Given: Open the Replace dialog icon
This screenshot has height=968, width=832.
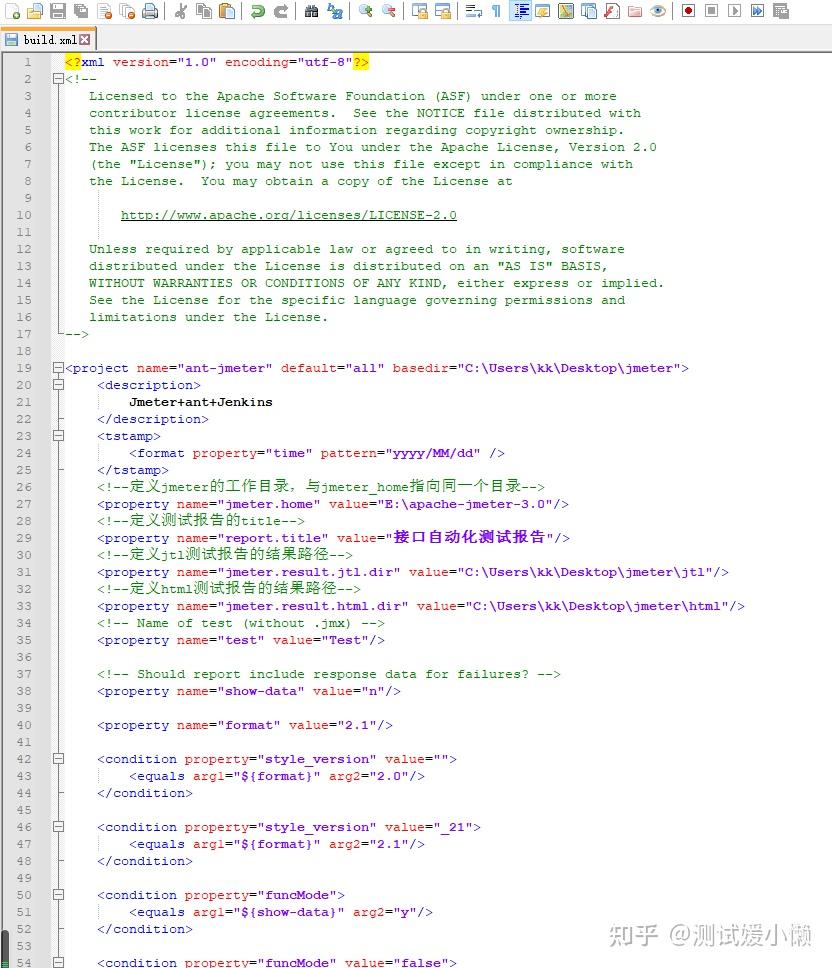Looking at the screenshot, I should (335, 10).
